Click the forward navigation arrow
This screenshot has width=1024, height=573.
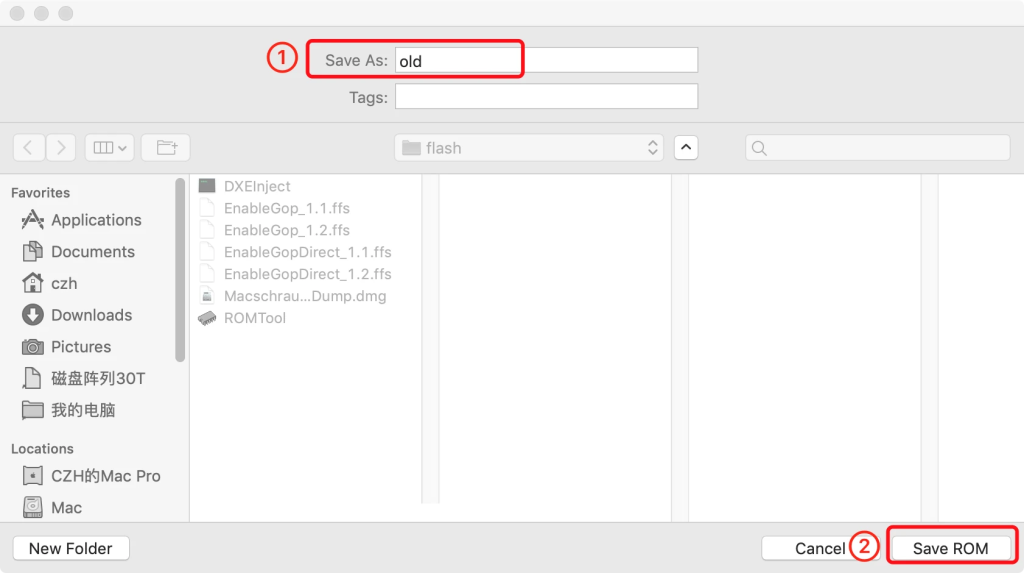coord(61,148)
